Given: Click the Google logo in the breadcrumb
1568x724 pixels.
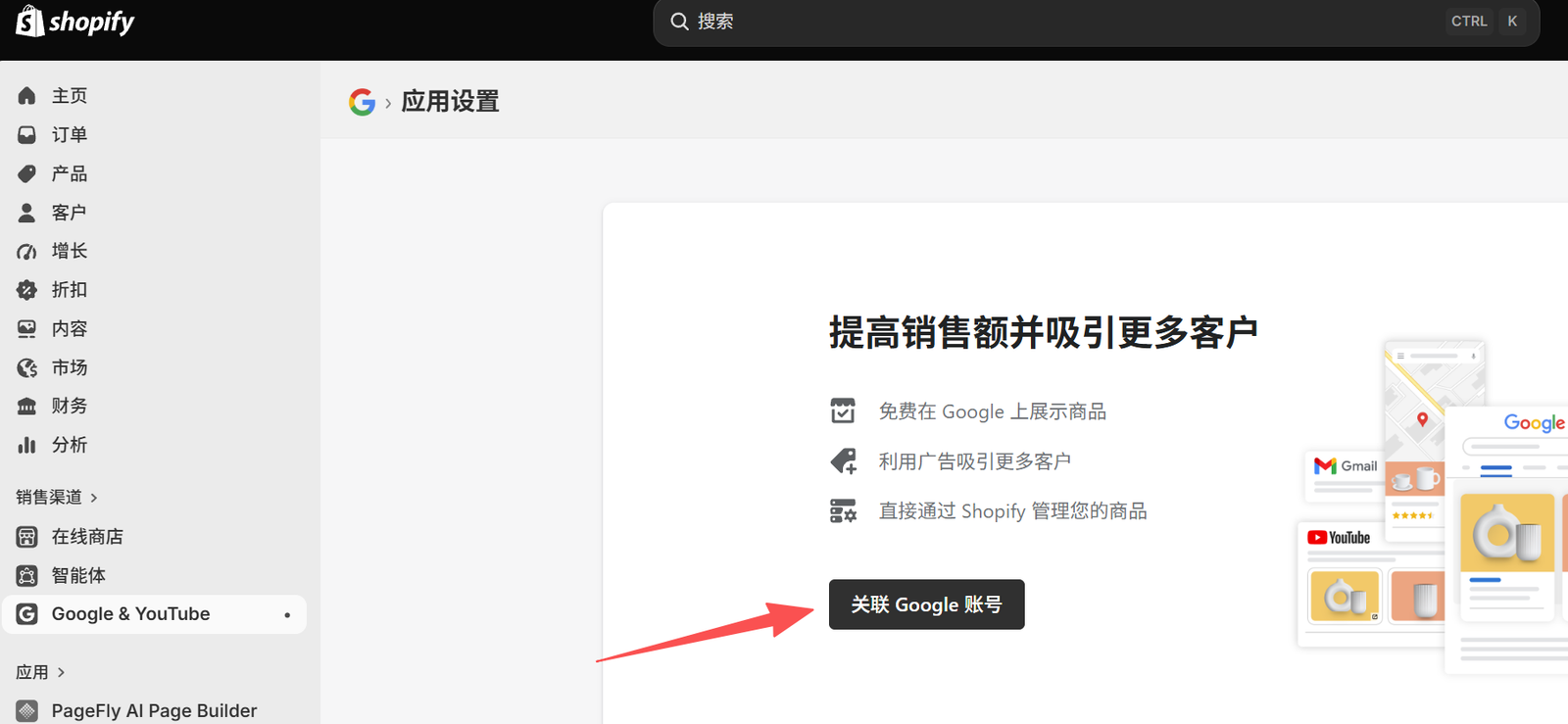Looking at the screenshot, I should [x=363, y=102].
